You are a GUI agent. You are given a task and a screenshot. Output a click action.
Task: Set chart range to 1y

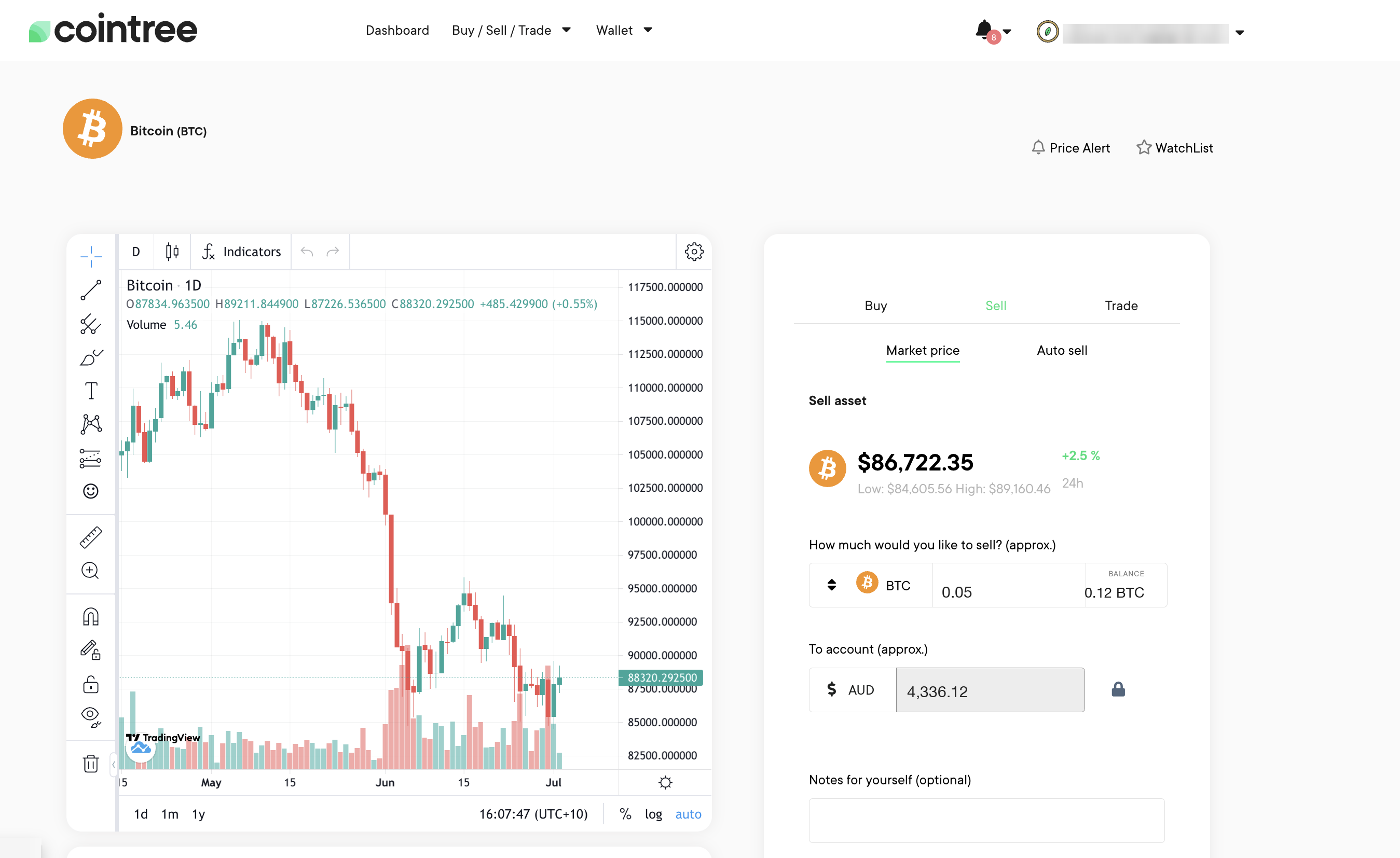[198, 814]
